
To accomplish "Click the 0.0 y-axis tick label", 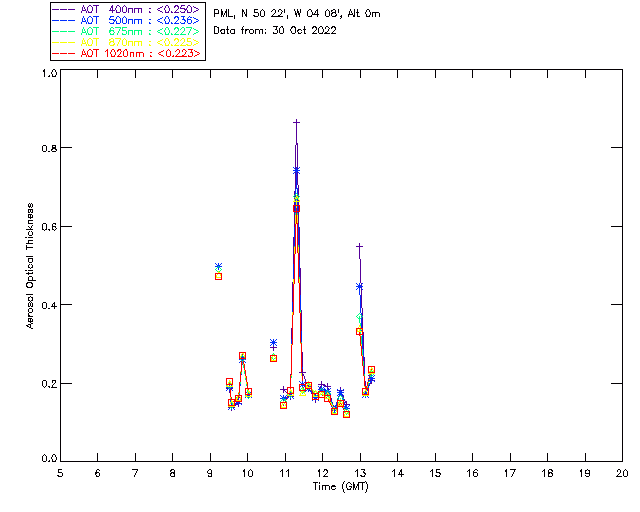I will (49, 458).
